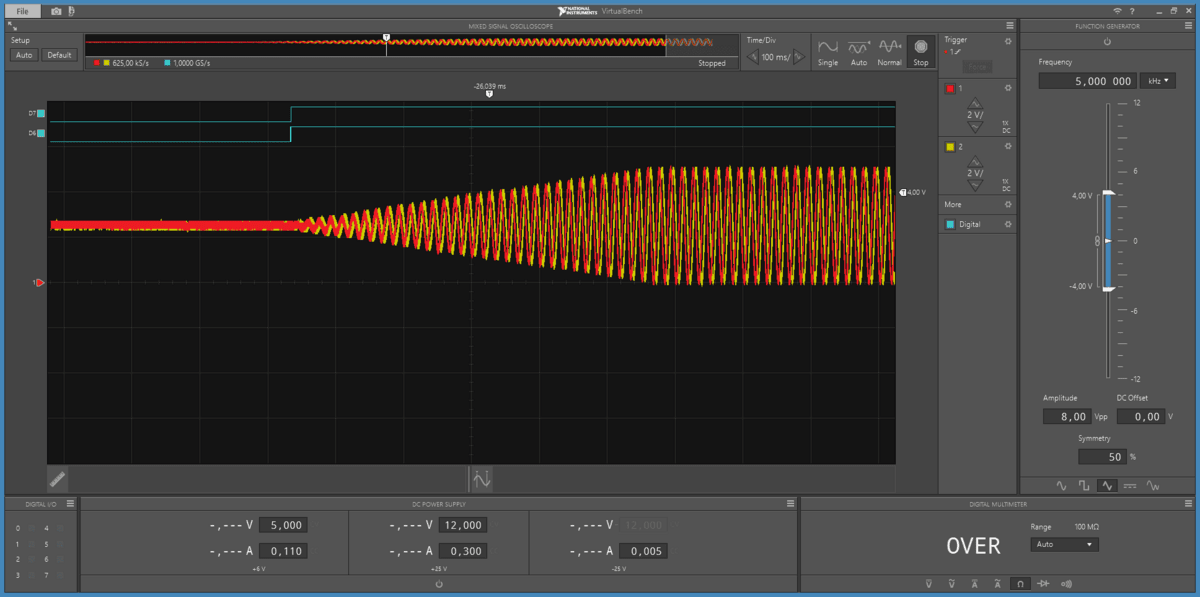Open the Digital Multimeter panel menu
Viewport: 1200px width, 597px height.
[x=1190, y=503]
